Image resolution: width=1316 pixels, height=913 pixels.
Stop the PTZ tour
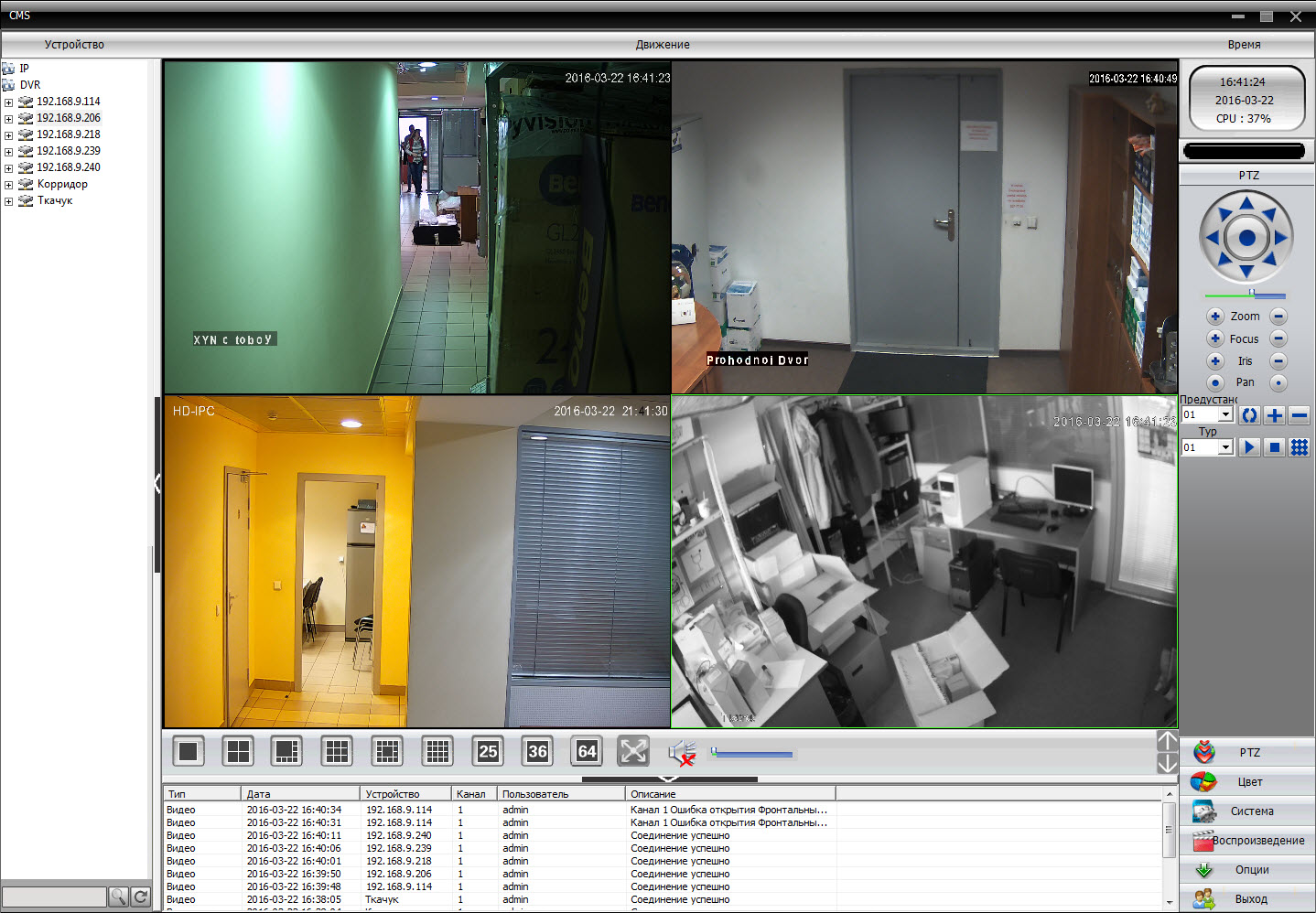coord(1274,447)
